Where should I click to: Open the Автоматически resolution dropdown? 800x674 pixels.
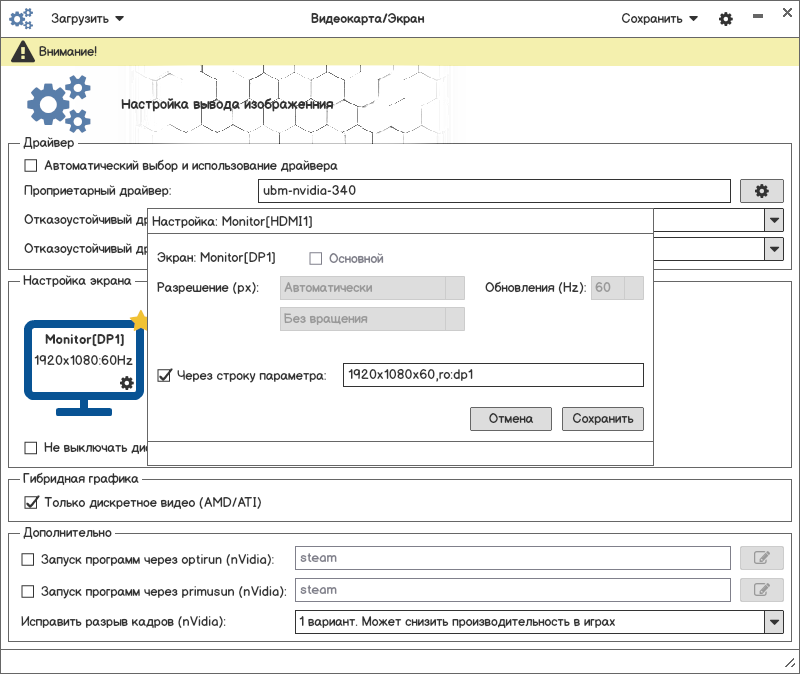372,288
